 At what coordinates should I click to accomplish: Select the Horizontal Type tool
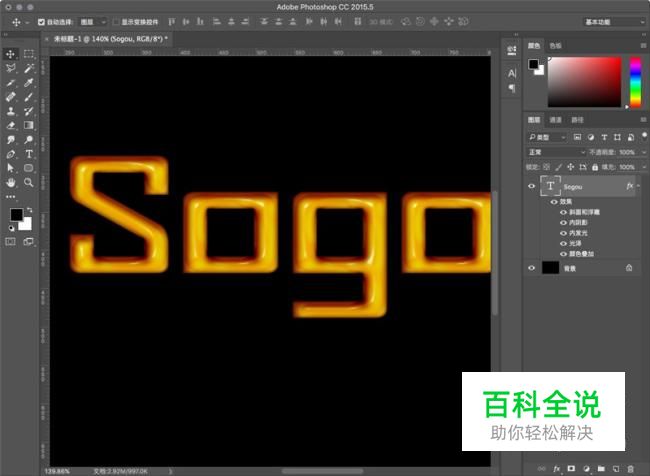click(x=29, y=154)
